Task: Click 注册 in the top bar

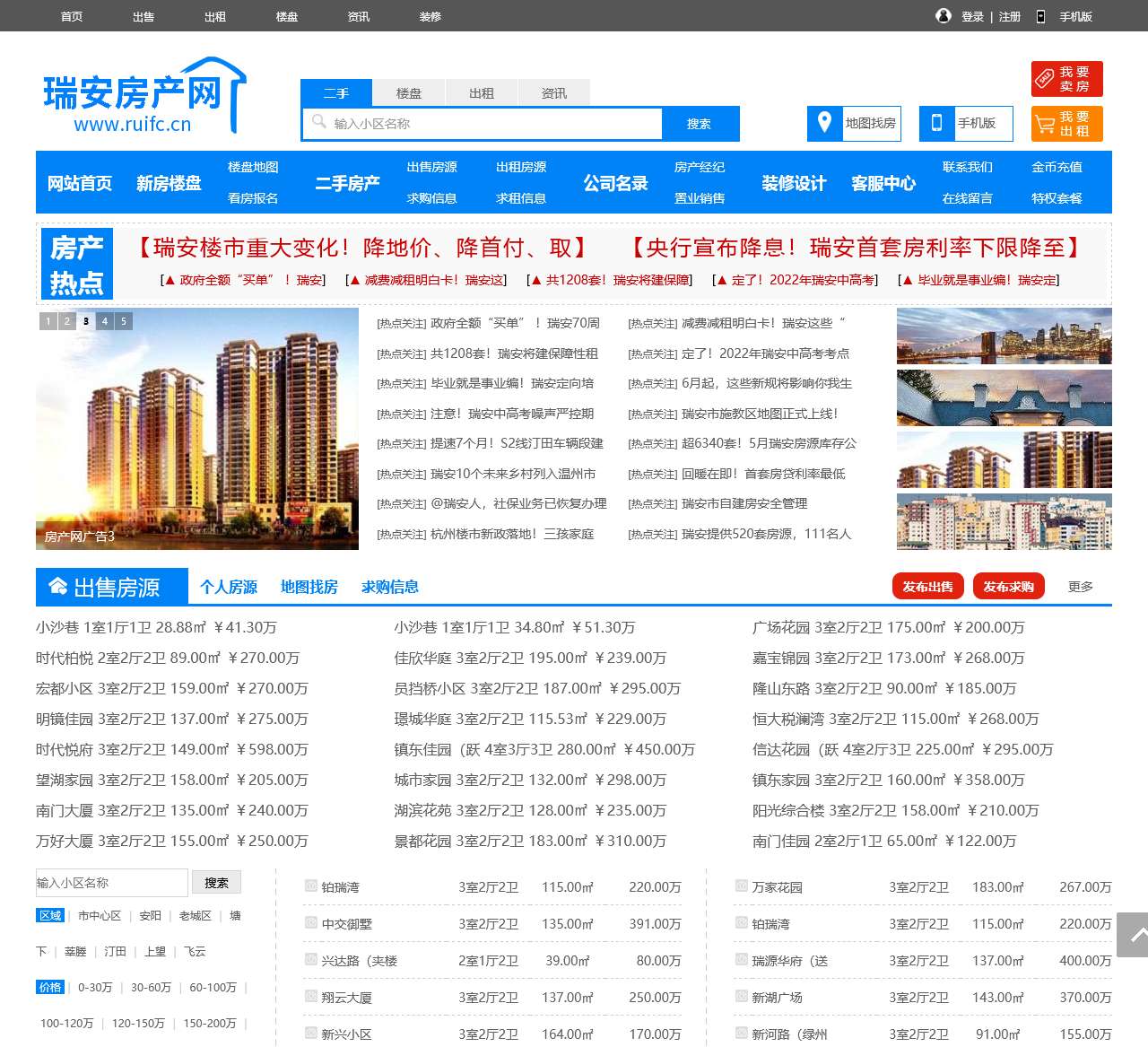Action: [x=1010, y=16]
